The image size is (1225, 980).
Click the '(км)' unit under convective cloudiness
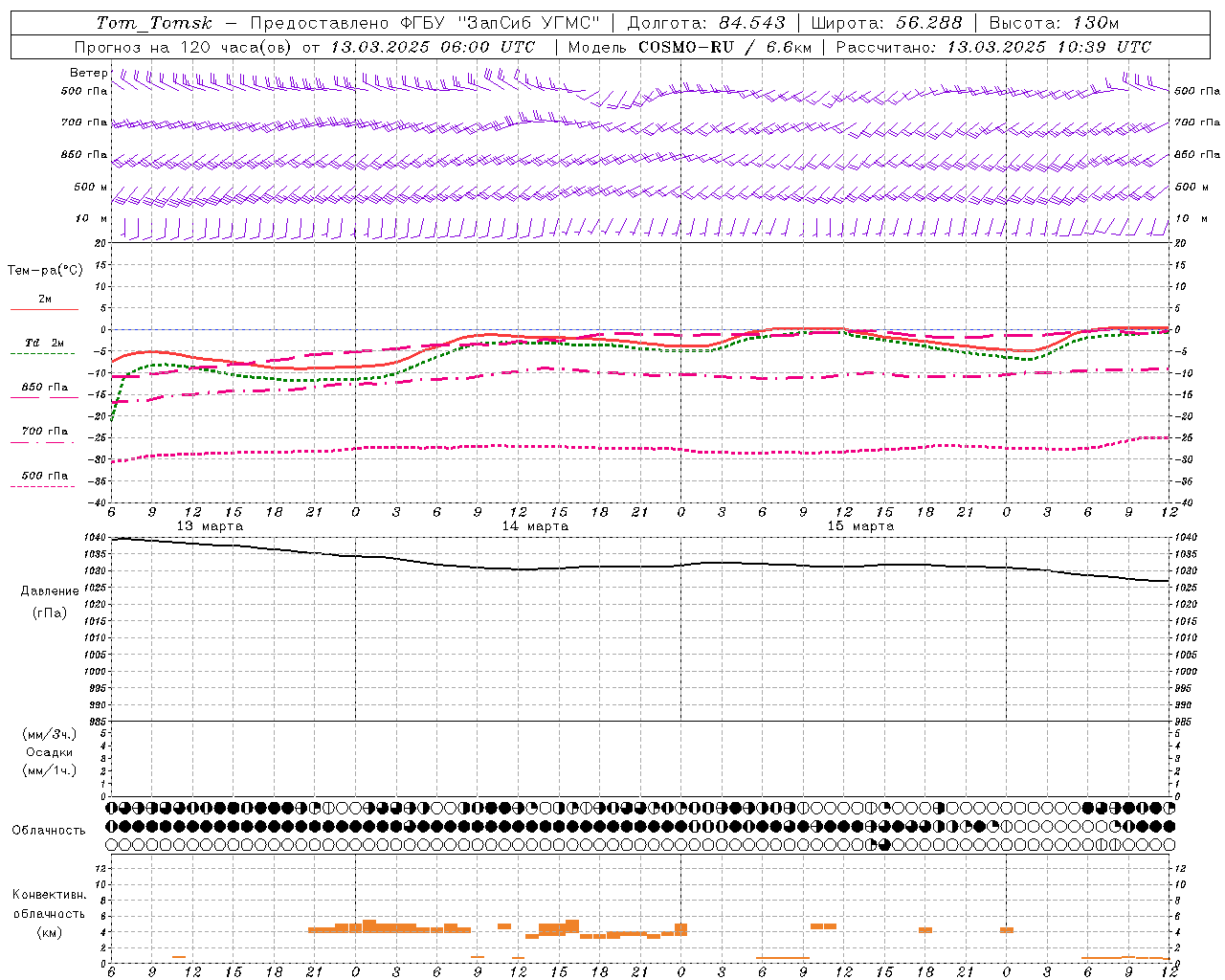[50, 932]
